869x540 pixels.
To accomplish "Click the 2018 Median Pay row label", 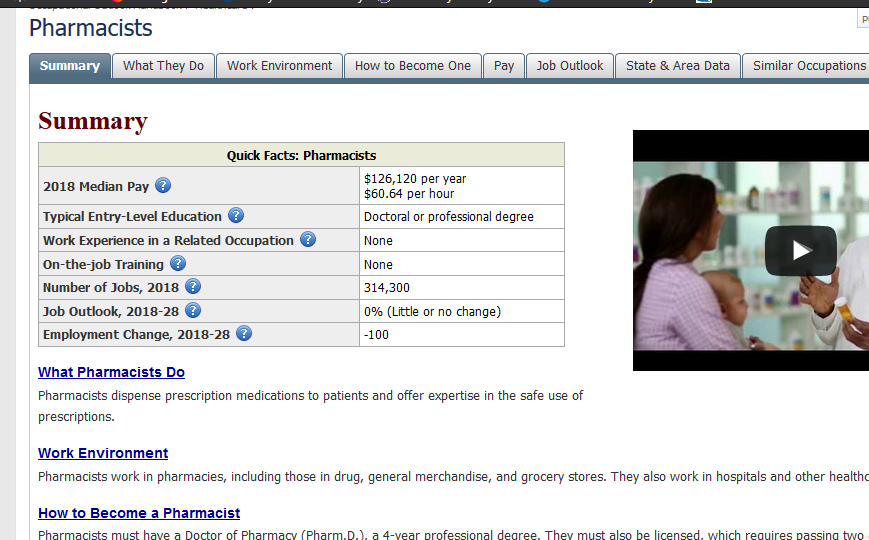I will 96,187.
